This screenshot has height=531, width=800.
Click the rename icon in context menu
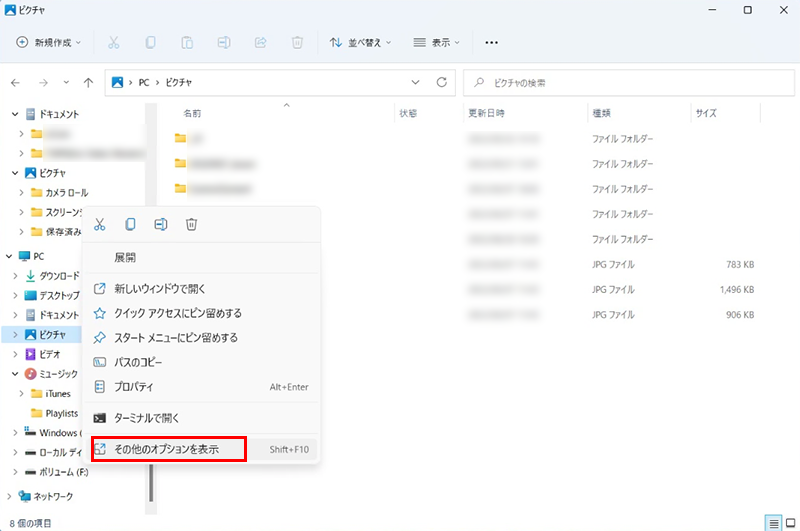click(161, 225)
